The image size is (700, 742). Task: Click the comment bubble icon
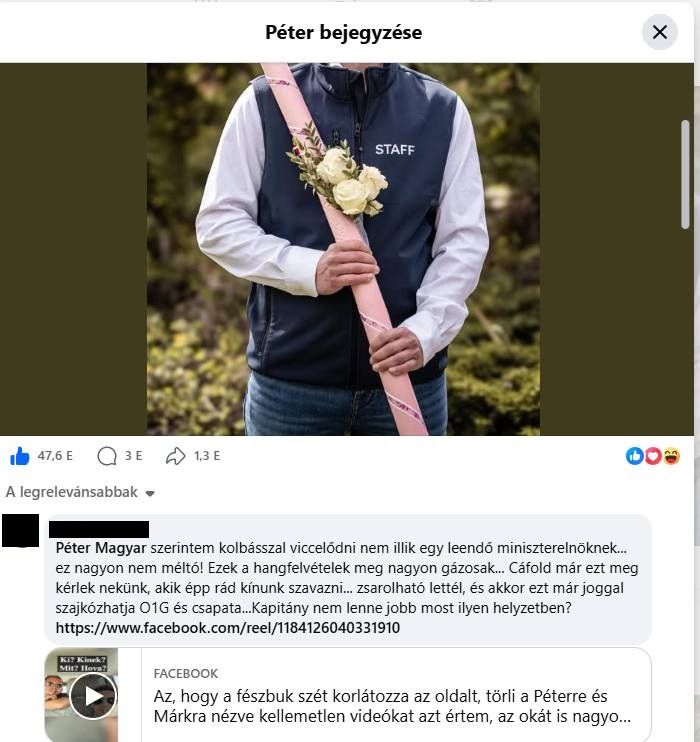click(107, 456)
